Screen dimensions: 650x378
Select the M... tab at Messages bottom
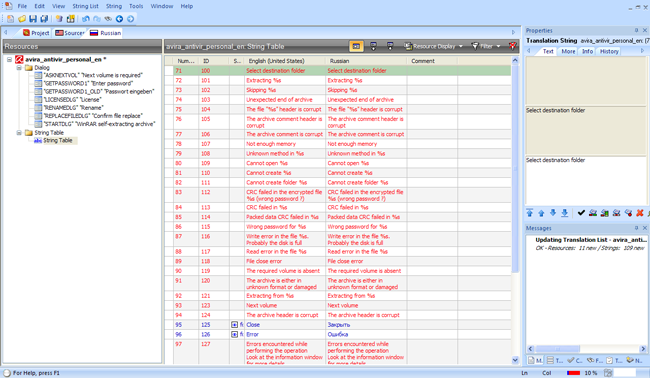click(535, 361)
